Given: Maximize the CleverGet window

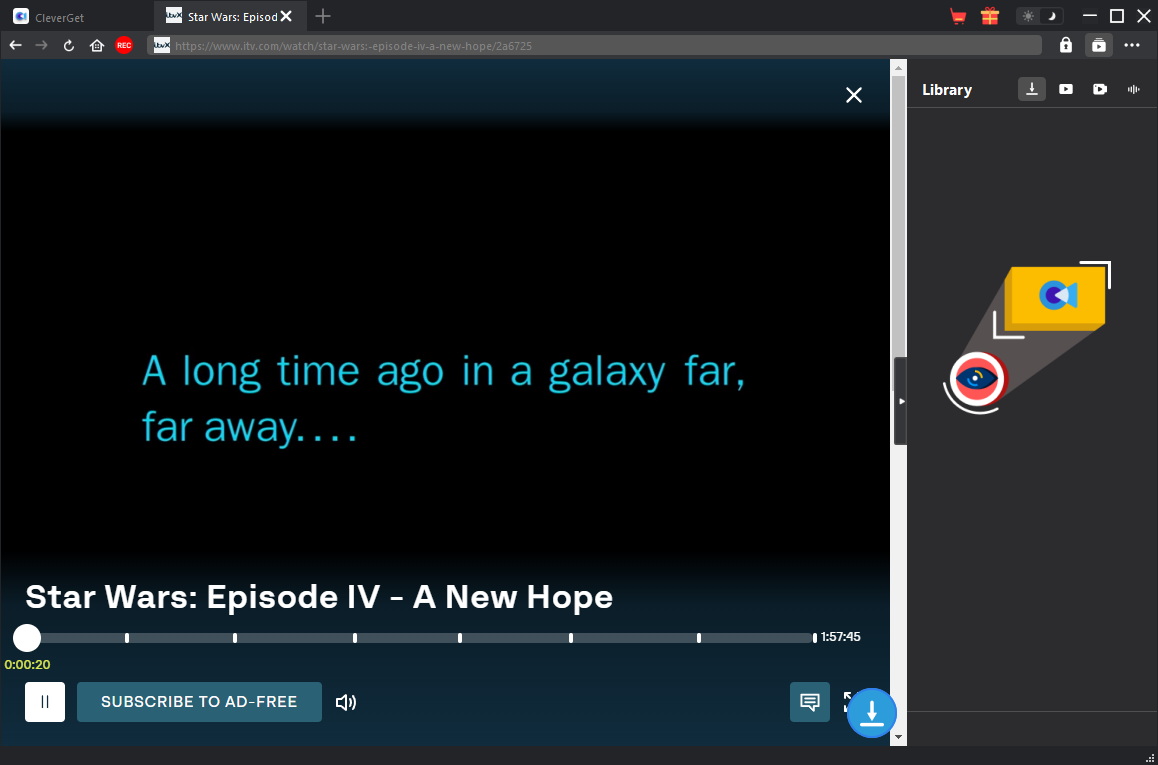Looking at the screenshot, I should pyautogui.click(x=1117, y=16).
